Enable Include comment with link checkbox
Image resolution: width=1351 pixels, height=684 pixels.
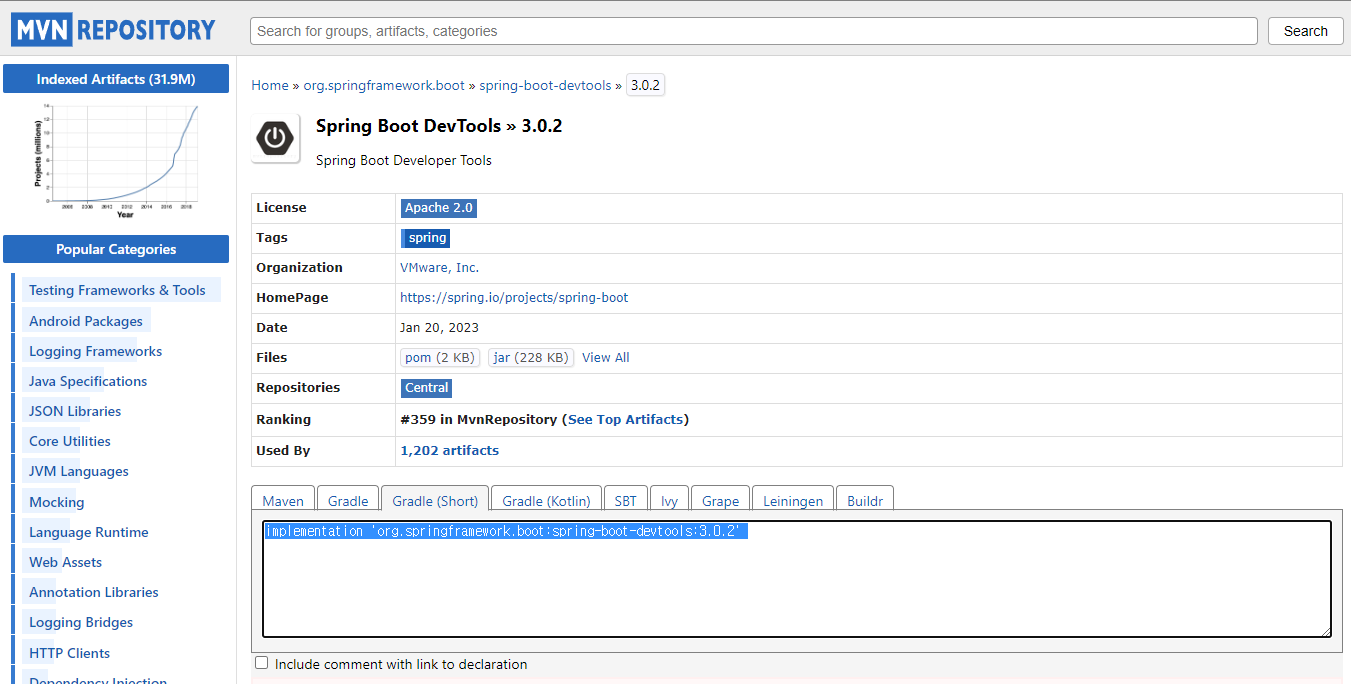pos(262,663)
